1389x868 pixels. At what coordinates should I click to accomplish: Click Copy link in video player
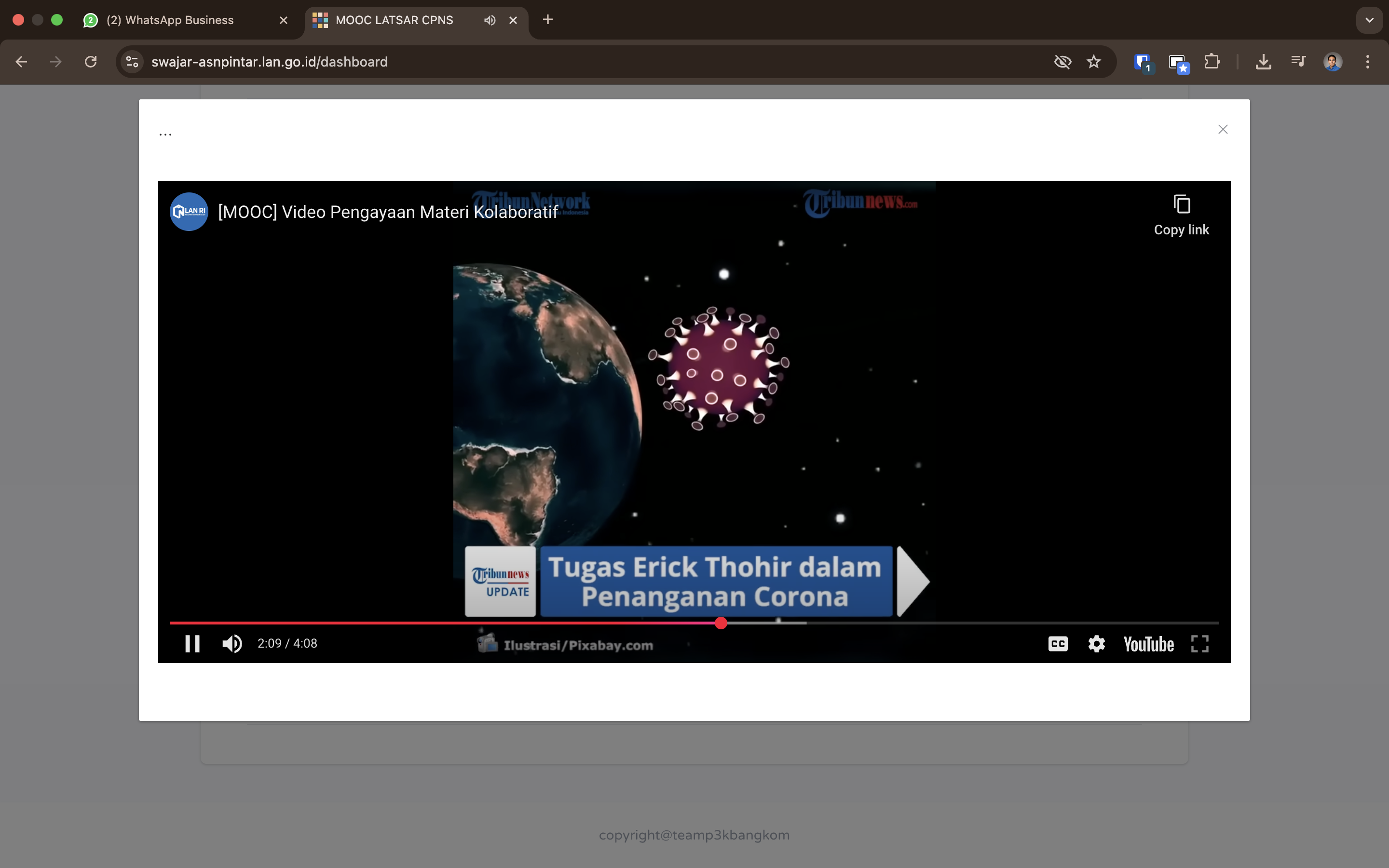pyautogui.click(x=1181, y=215)
